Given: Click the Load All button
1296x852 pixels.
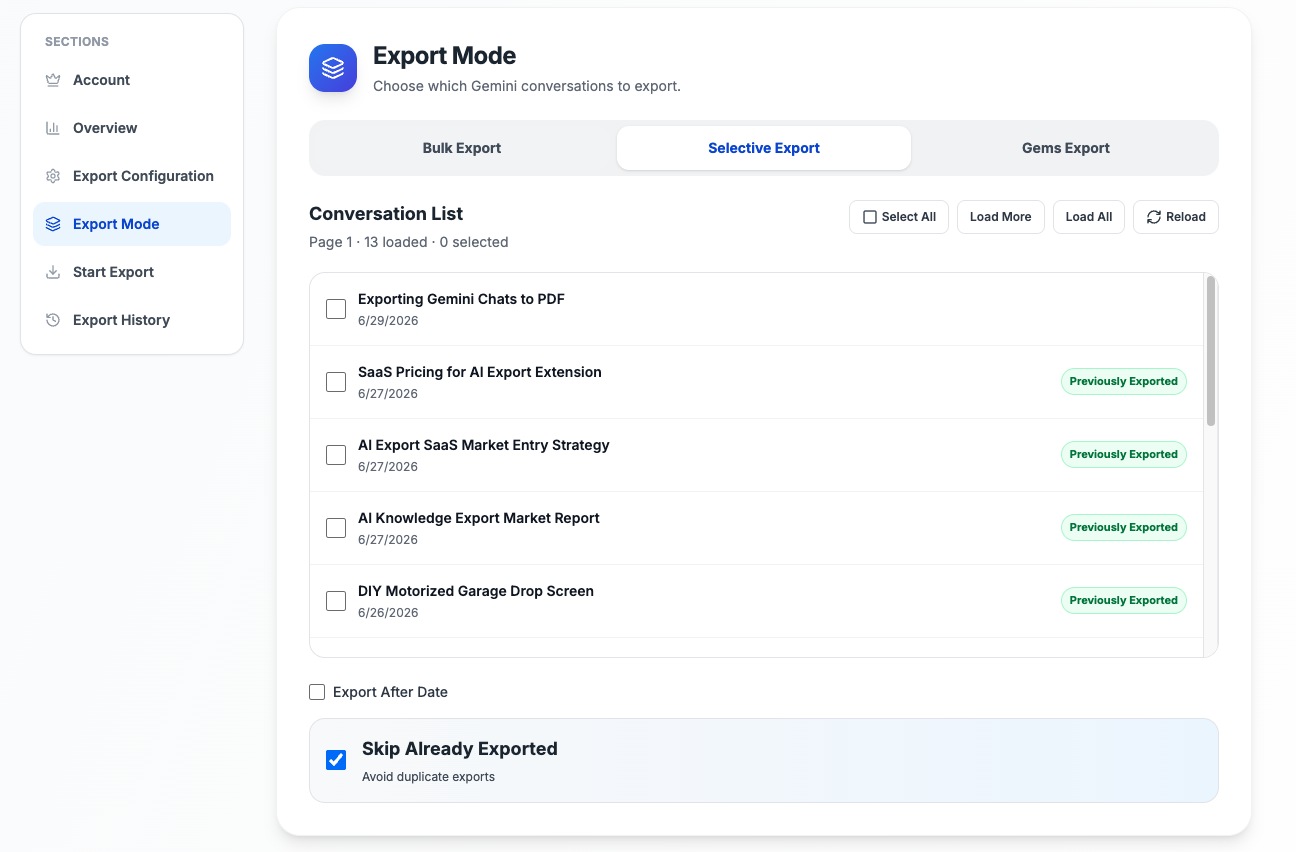Looking at the screenshot, I should tap(1089, 217).
